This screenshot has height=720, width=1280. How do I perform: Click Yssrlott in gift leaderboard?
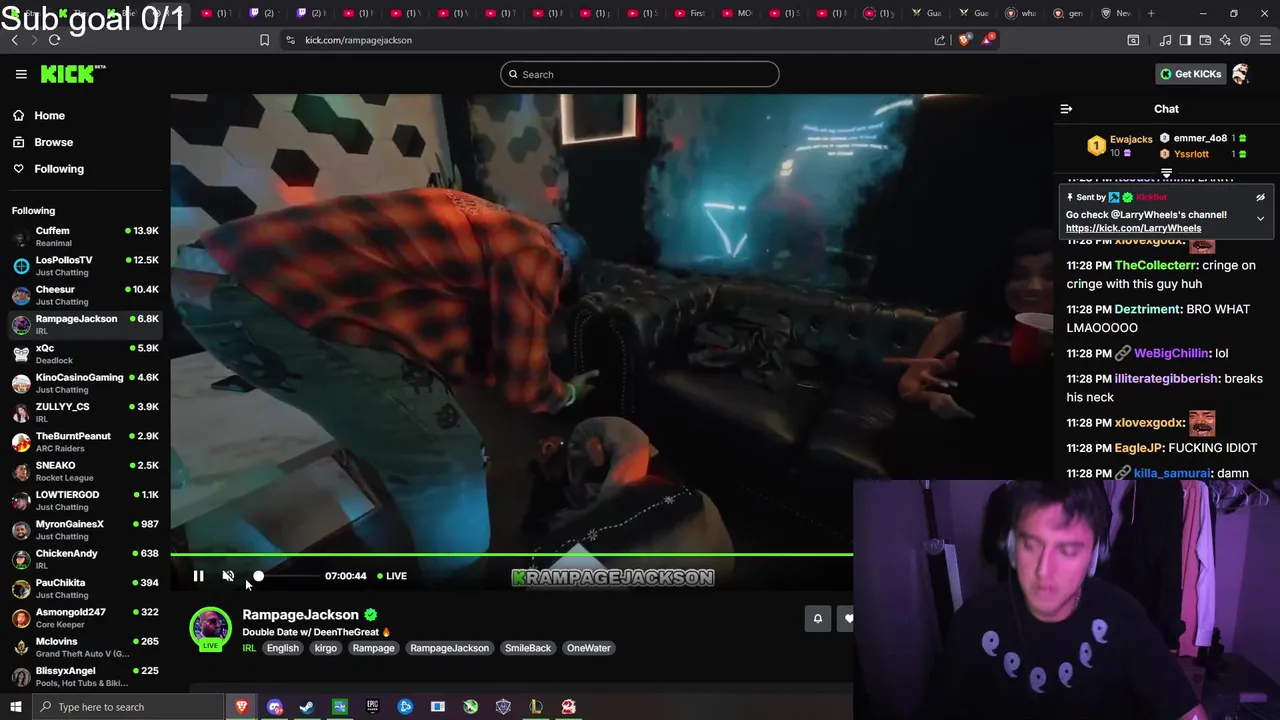pos(1191,154)
